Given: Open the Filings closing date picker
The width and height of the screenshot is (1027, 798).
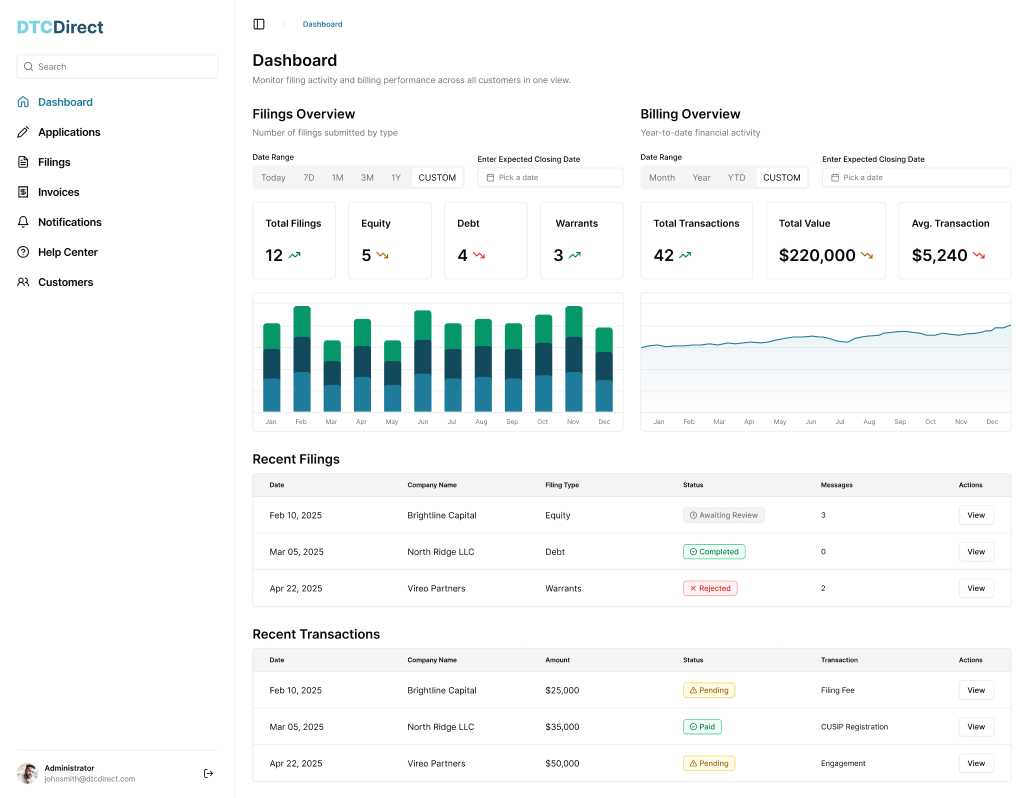Looking at the screenshot, I should tap(550, 178).
